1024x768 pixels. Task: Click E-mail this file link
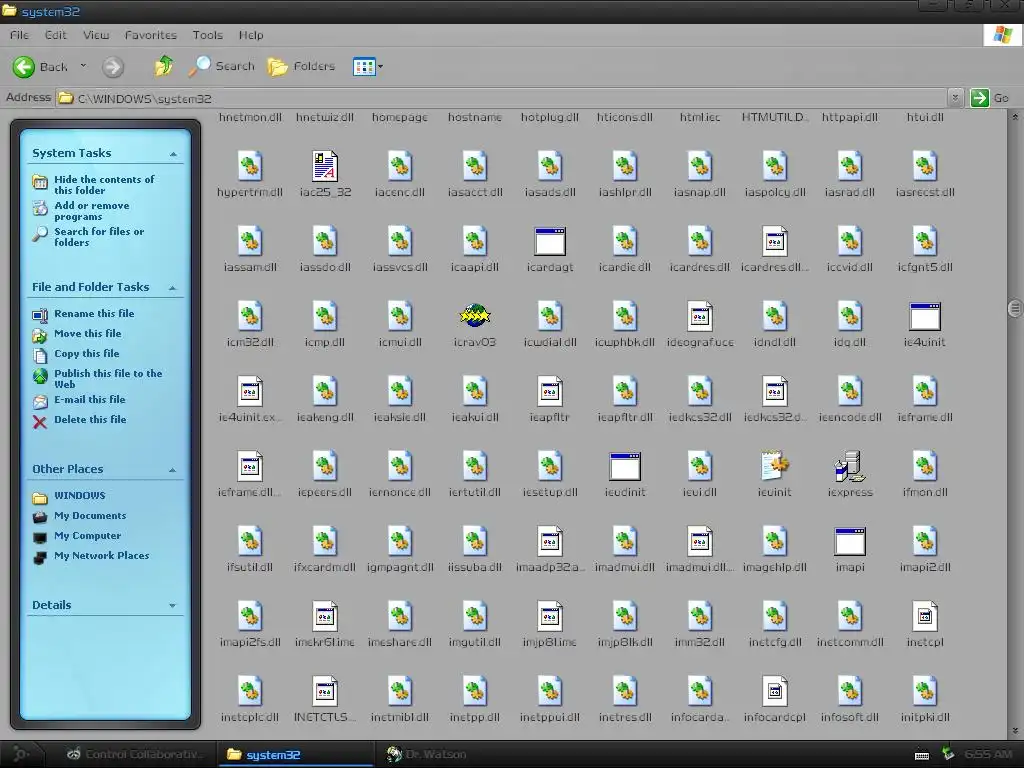click(89, 400)
